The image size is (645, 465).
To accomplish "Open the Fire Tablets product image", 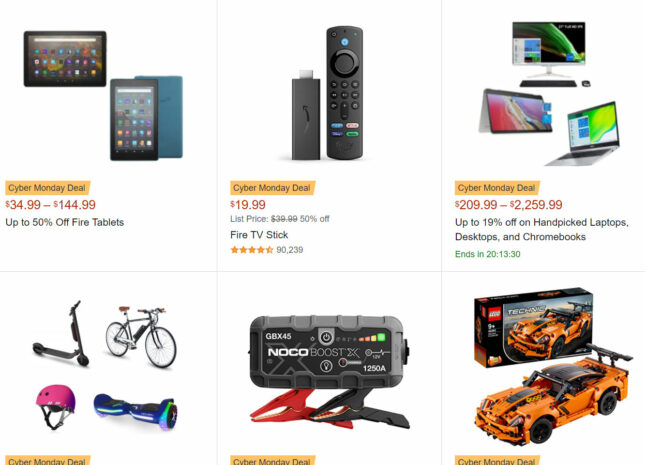I will click(103, 95).
